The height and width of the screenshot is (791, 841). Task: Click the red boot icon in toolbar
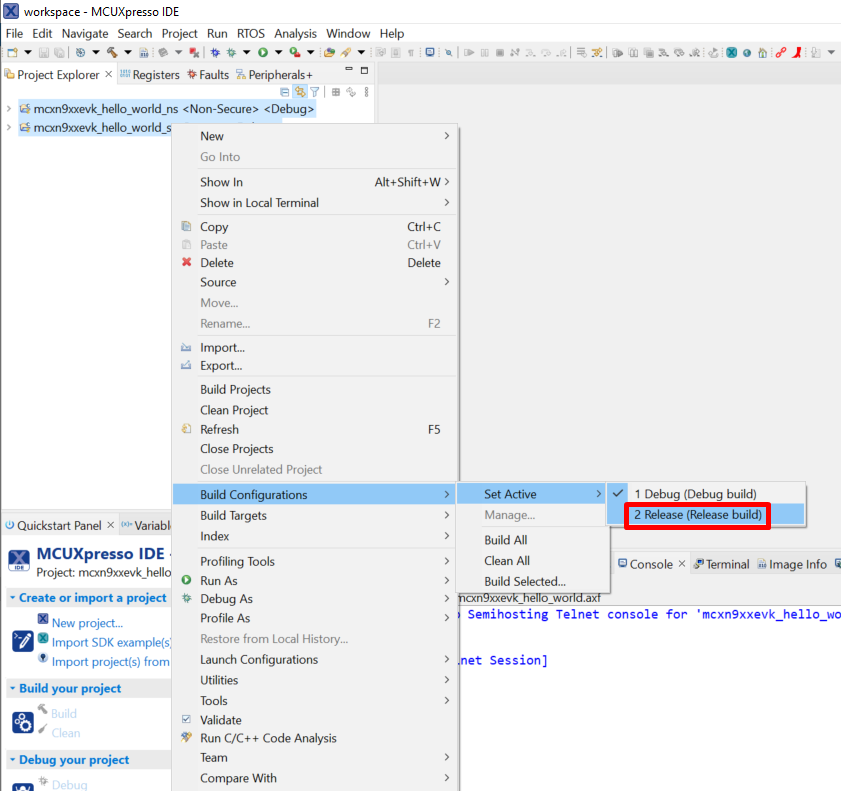click(797, 52)
